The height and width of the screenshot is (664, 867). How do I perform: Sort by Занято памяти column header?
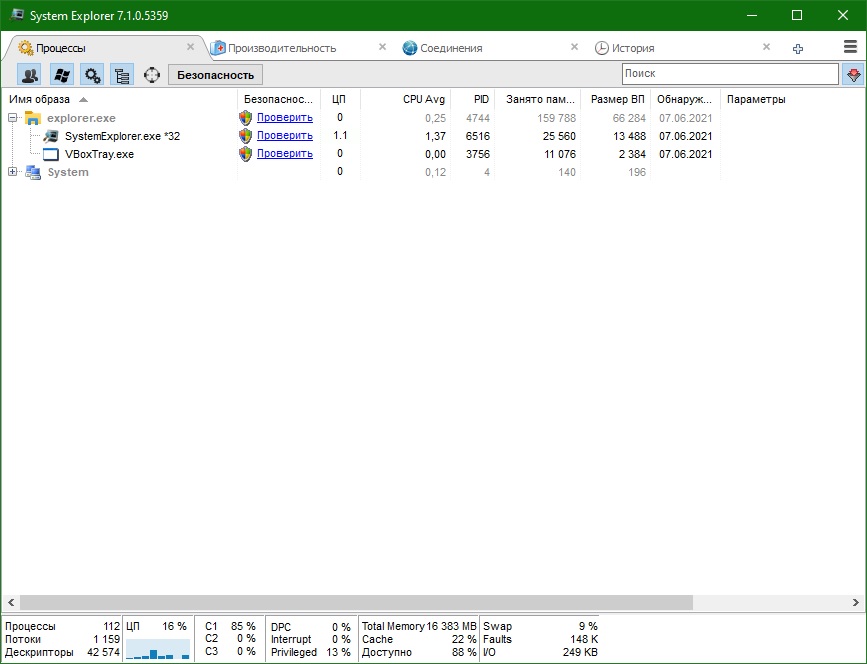(537, 100)
